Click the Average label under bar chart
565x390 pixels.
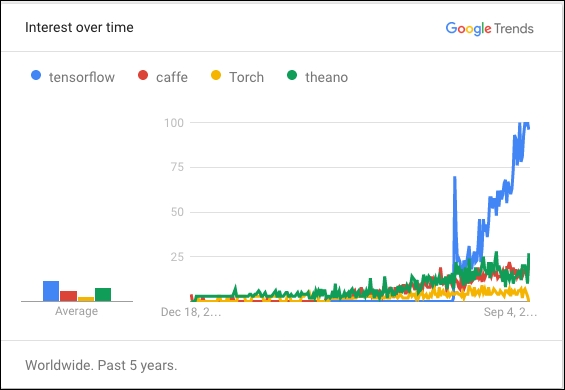click(x=76, y=311)
